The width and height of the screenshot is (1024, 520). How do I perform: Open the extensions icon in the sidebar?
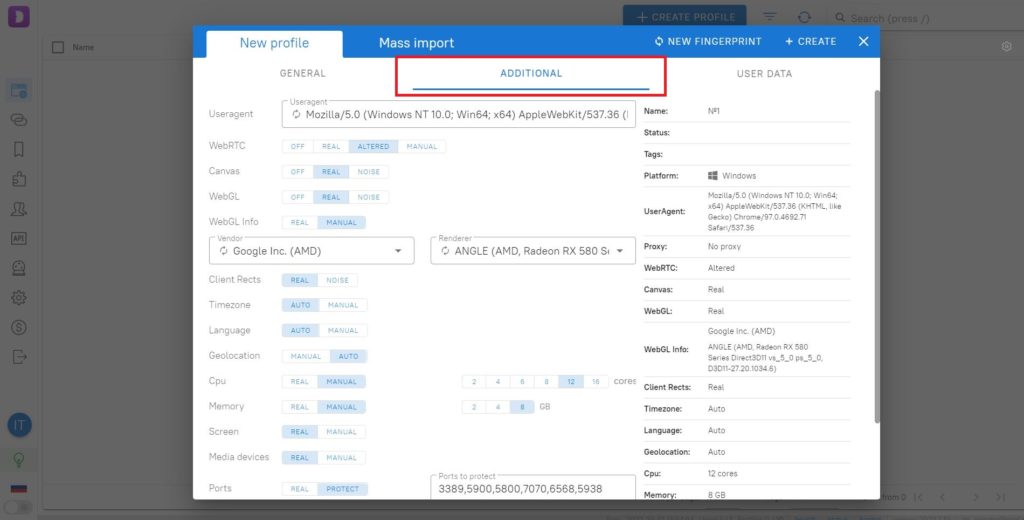coord(19,179)
